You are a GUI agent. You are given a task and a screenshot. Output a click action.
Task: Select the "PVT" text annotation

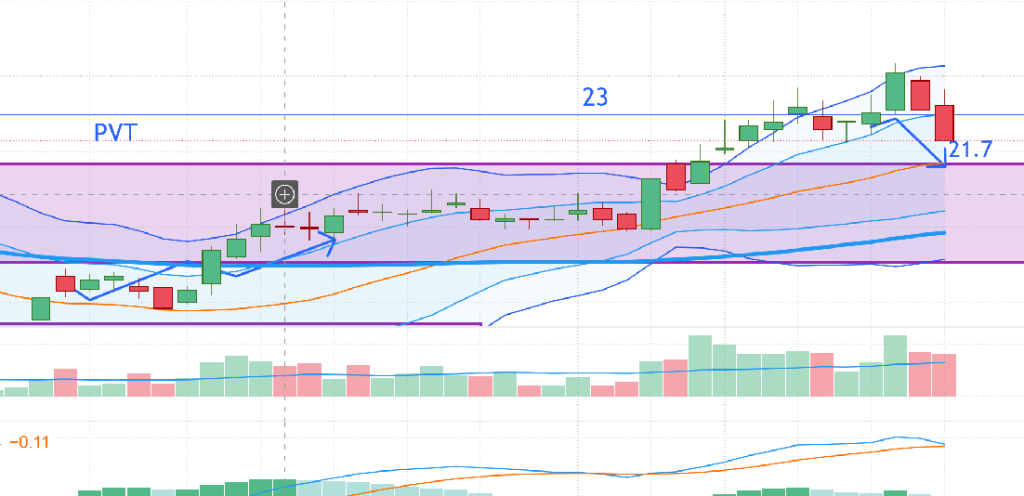[x=116, y=132]
